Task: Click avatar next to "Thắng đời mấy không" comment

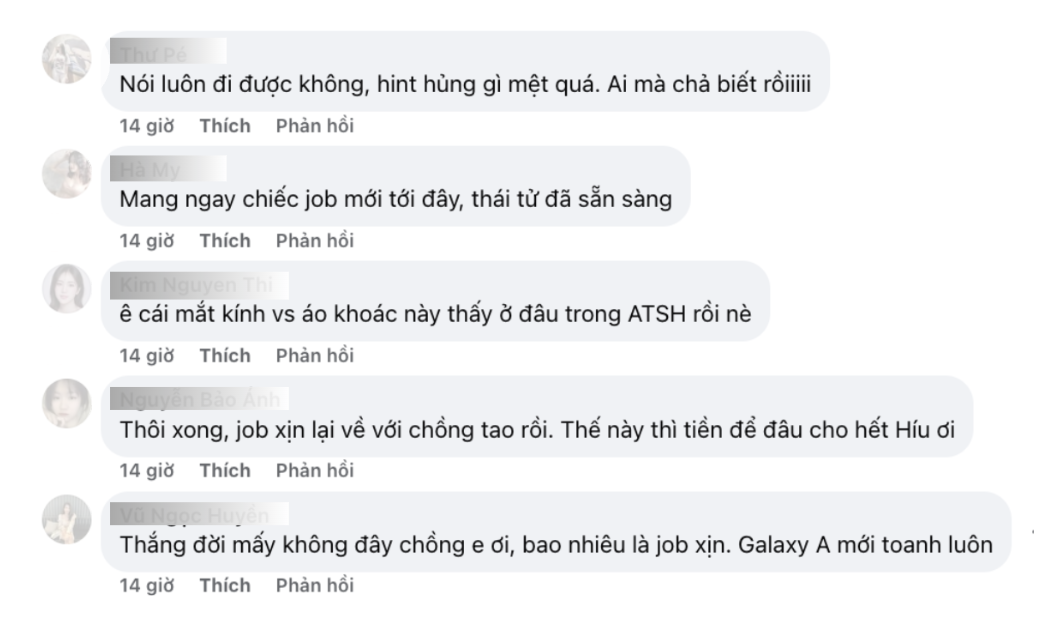Action: 66,518
